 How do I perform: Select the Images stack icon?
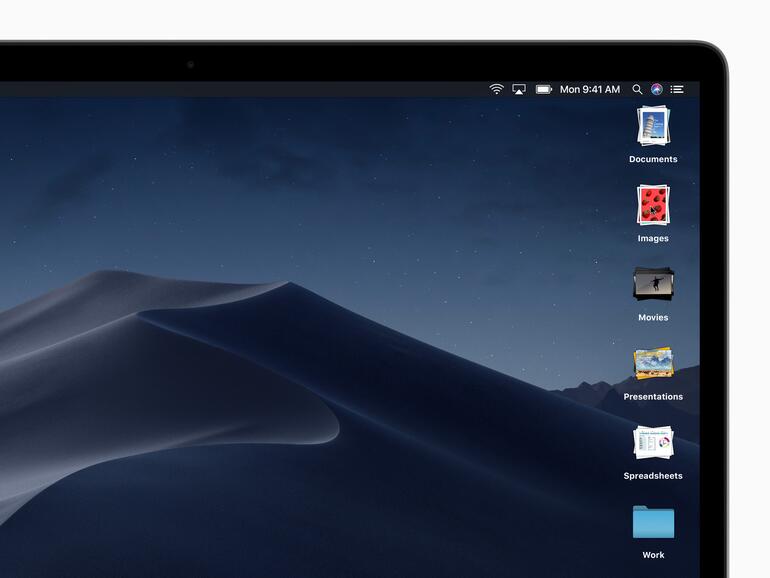653,205
